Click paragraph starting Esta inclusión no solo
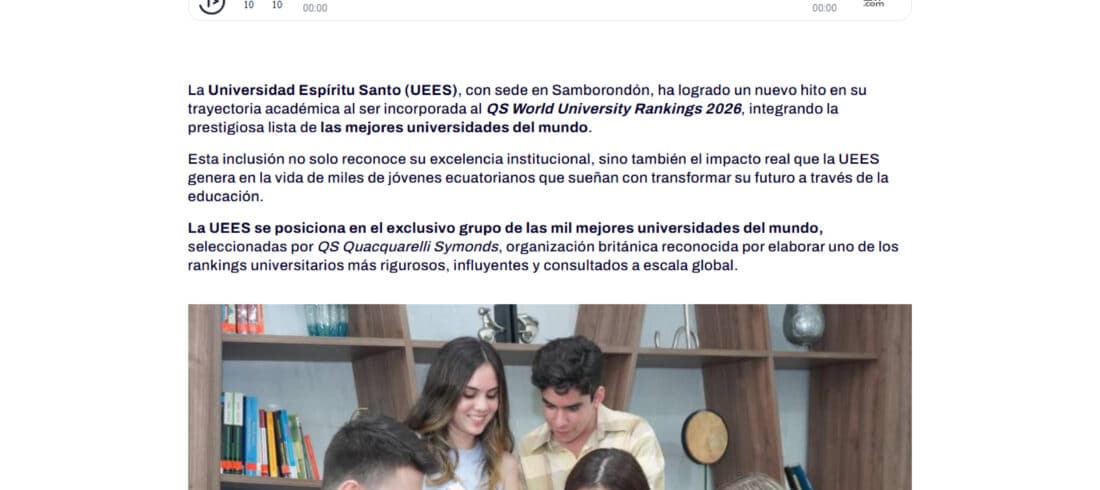Image resolution: width=1100 pixels, height=490 pixels. [538, 178]
